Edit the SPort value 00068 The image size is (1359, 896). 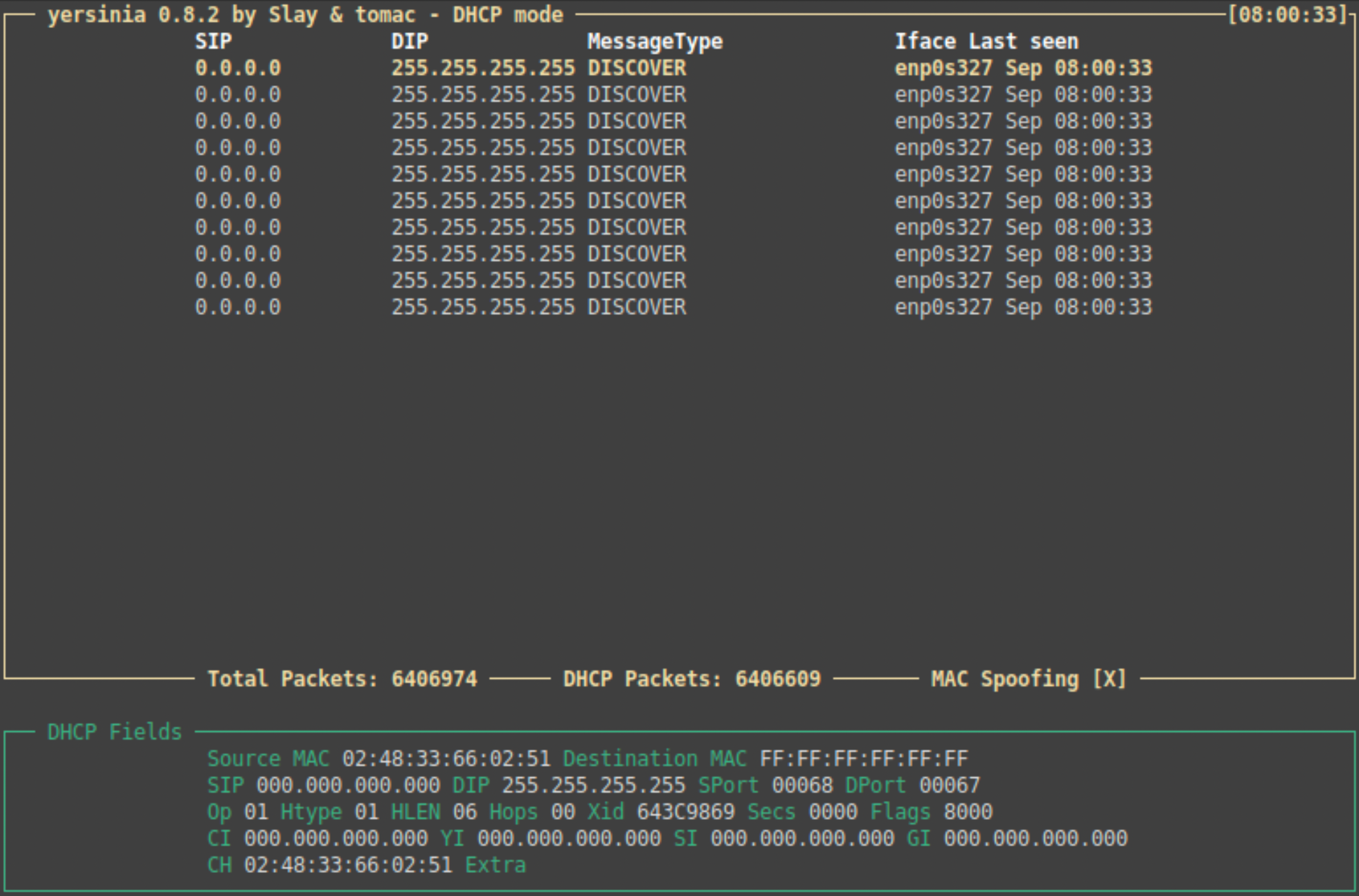803,785
